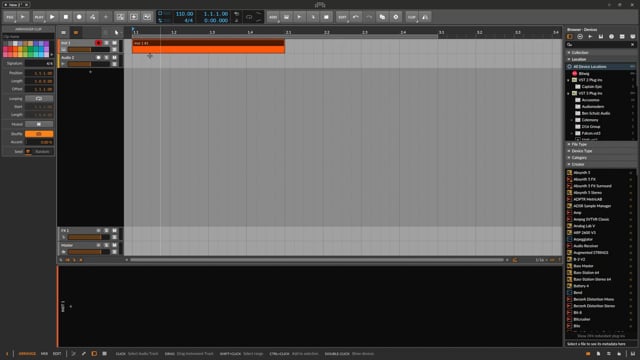Open the ADD menu button in toolbar

[x=273, y=17]
